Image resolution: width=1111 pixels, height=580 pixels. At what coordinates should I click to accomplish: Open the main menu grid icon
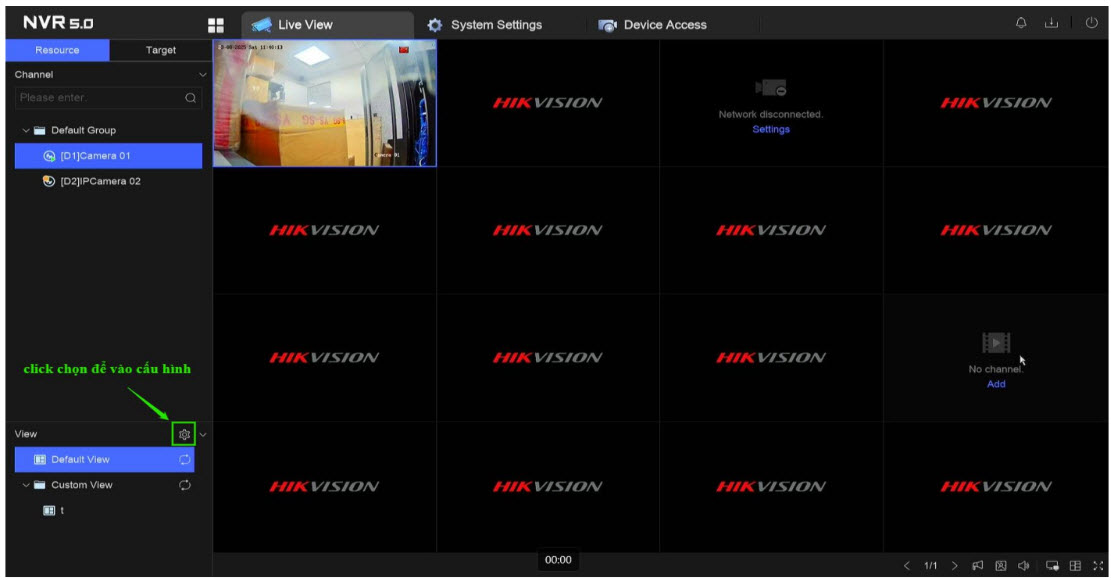216,25
